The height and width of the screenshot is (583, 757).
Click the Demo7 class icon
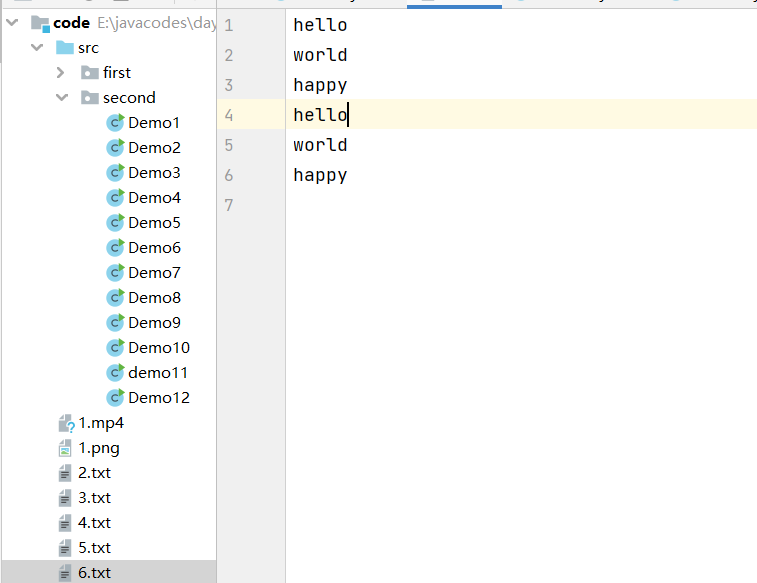click(115, 273)
